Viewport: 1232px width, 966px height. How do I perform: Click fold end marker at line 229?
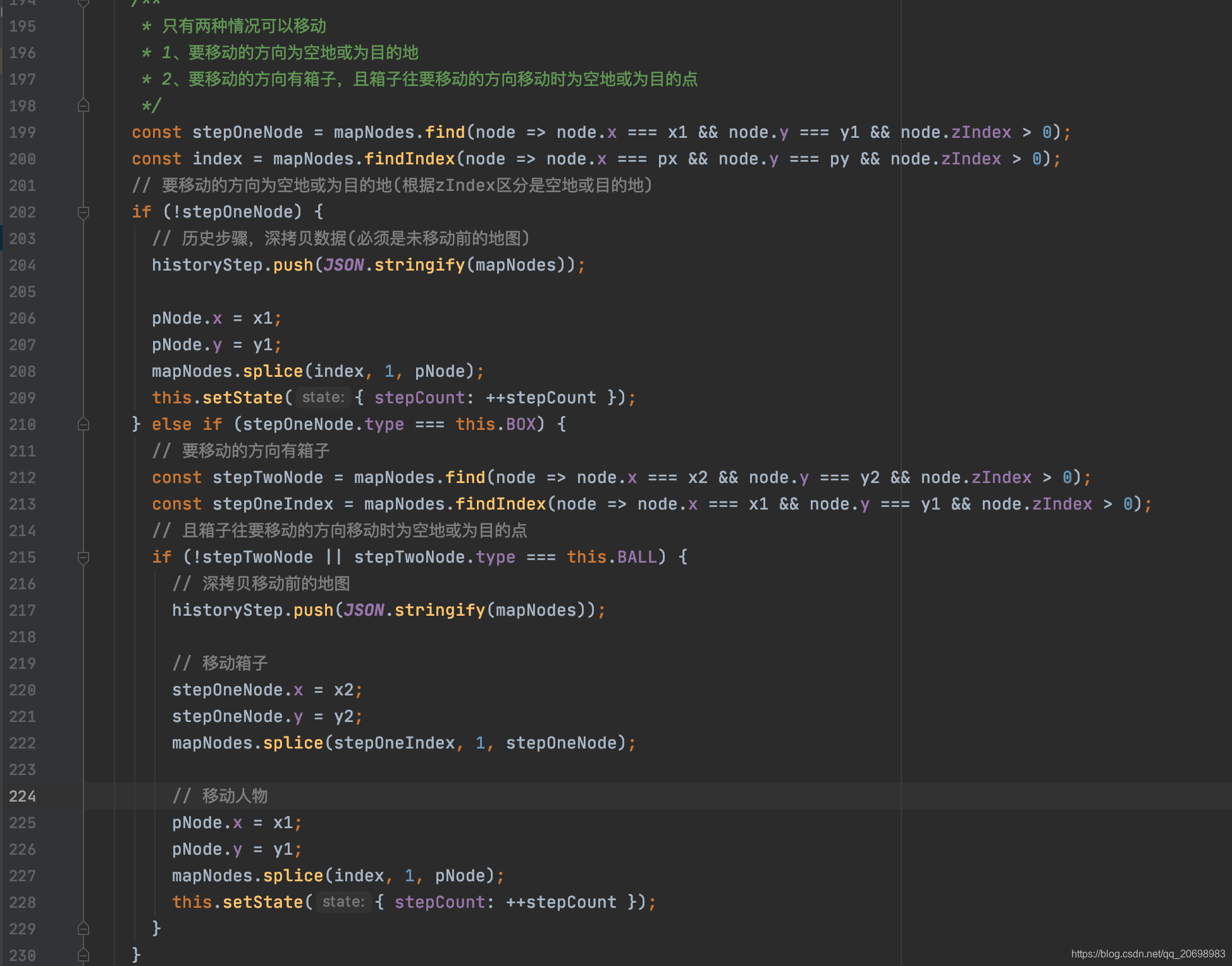pyautogui.click(x=83, y=929)
